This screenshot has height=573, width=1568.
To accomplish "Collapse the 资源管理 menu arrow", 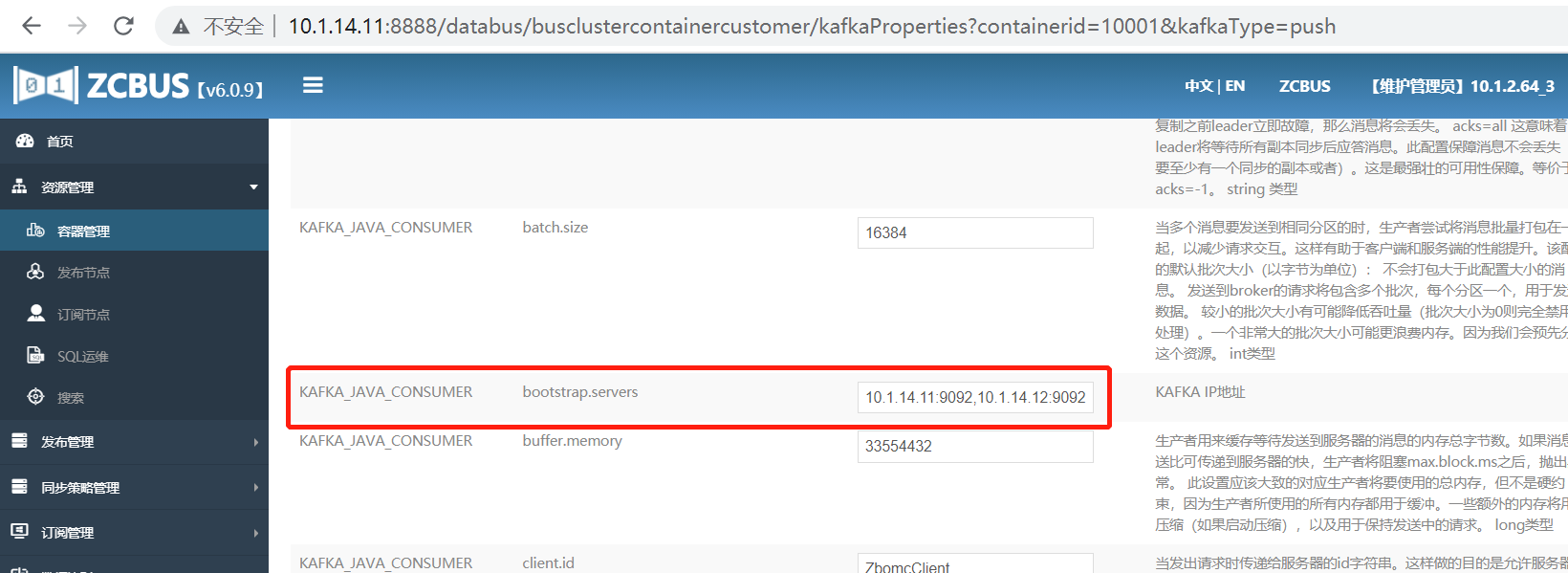I will pyautogui.click(x=253, y=187).
